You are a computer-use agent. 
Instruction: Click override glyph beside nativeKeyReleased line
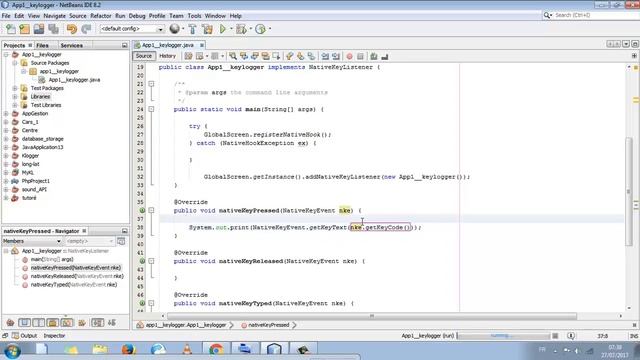click(142, 261)
